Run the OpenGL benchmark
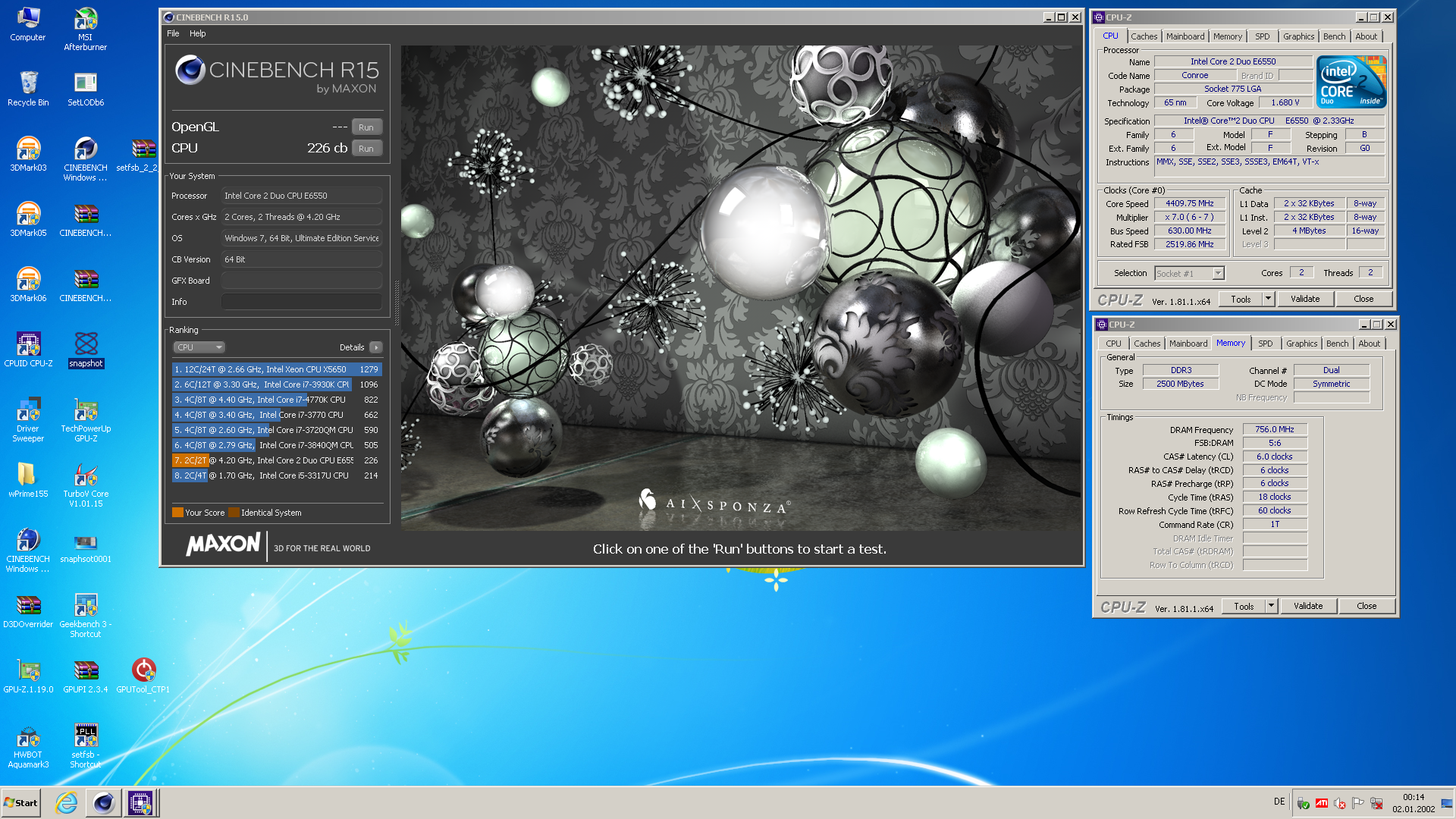 366,127
